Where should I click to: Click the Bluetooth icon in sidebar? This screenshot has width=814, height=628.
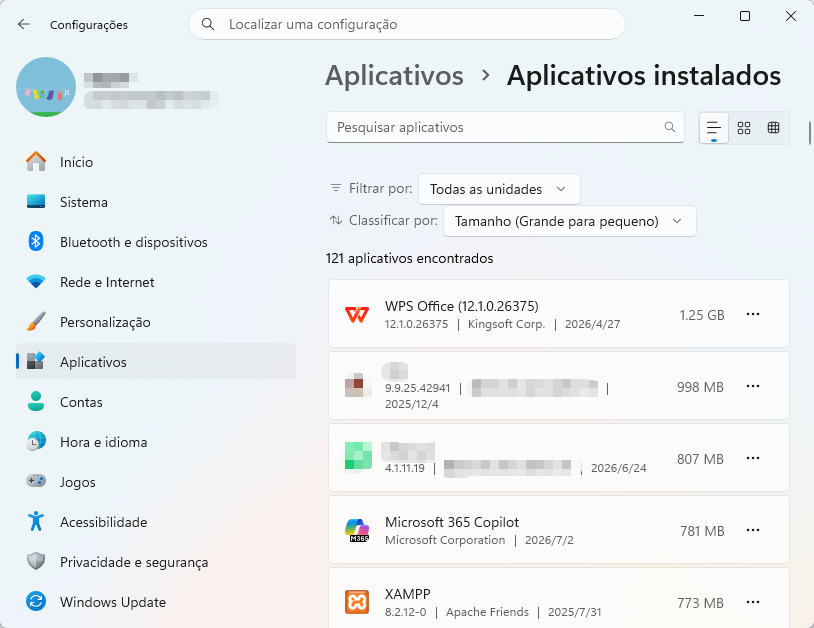click(36, 241)
